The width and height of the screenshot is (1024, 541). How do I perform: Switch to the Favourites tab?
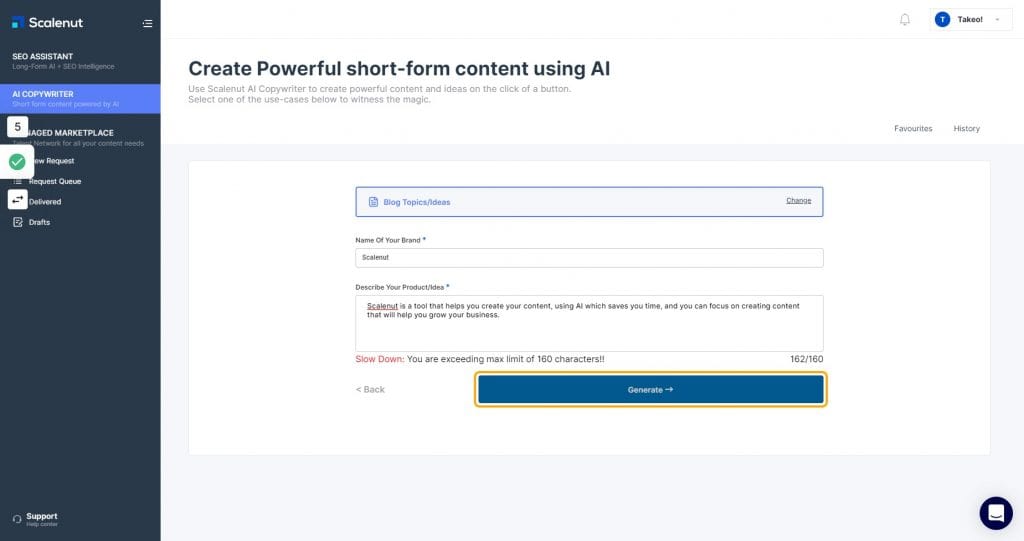coord(913,129)
